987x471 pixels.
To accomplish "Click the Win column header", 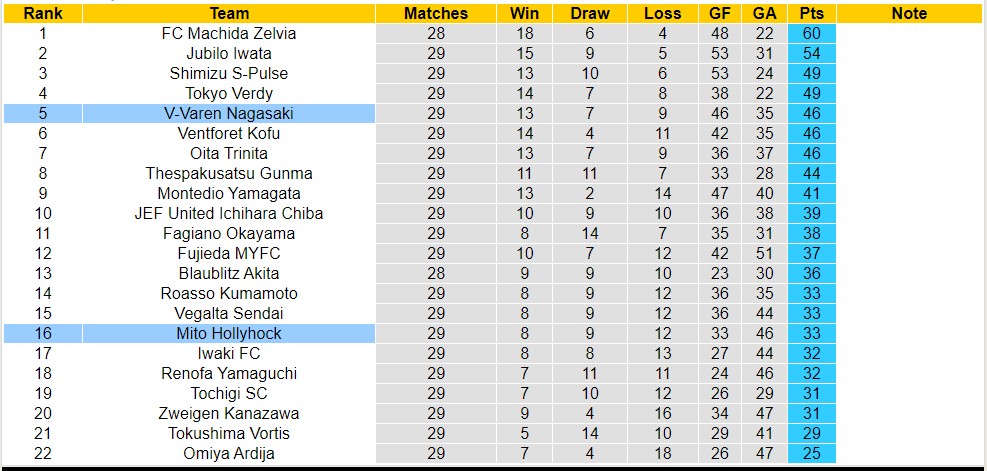I will coord(523,13).
